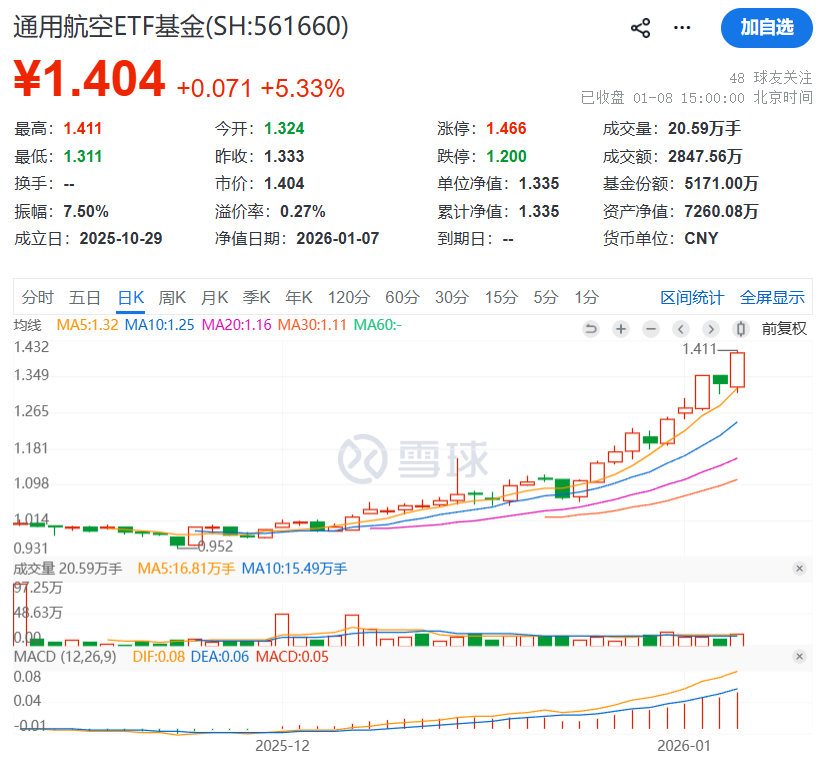Image resolution: width=821 pixels, height=759 pixels.
Task: Select the 月K monthly candlestick tab
Action: (x=214, y=297)
